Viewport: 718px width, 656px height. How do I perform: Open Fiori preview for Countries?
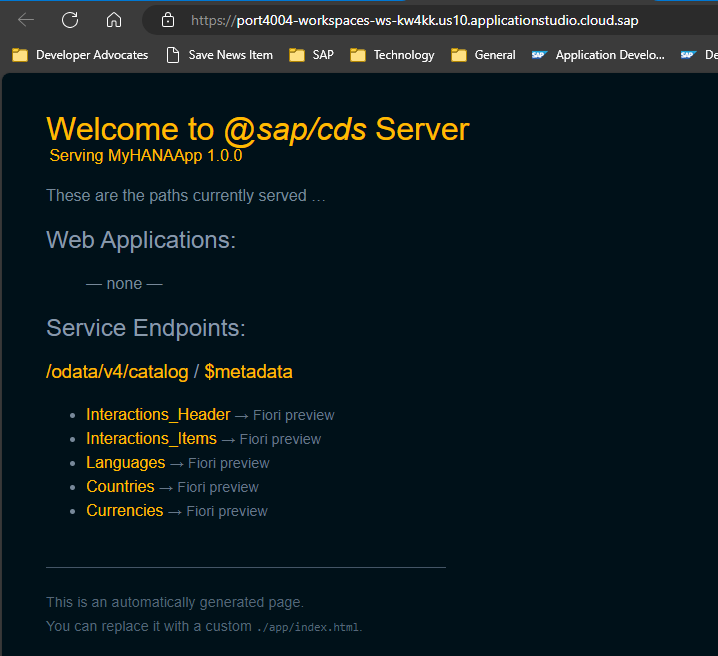tap(218, 487)
